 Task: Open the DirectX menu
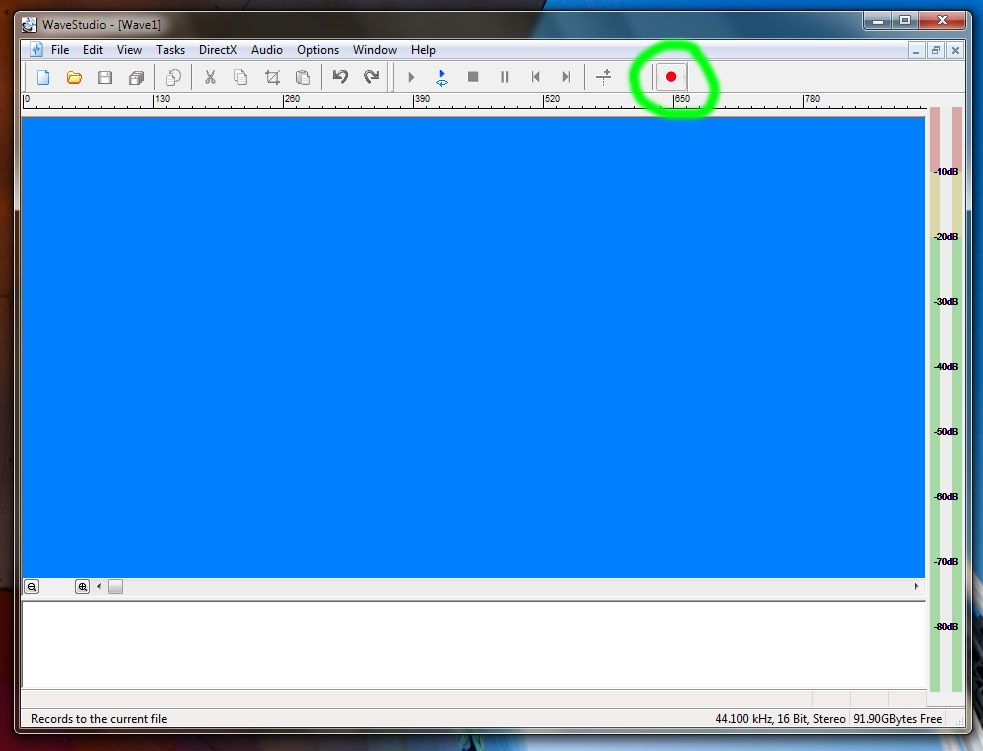[x=218, y=50]
